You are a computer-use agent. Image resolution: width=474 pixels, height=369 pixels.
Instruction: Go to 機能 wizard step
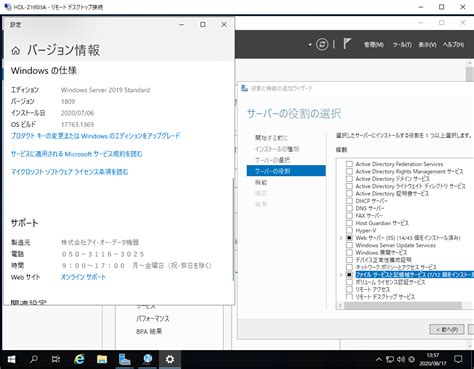tap(261, 182)
